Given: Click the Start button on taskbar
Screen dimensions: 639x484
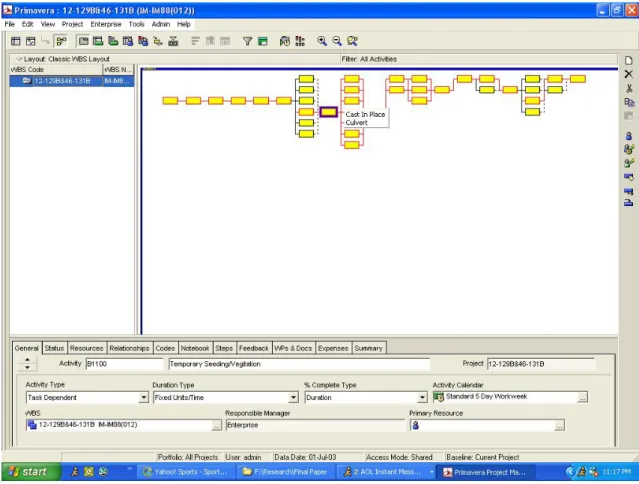Looking at the screenshot, I should click(31, 472).
